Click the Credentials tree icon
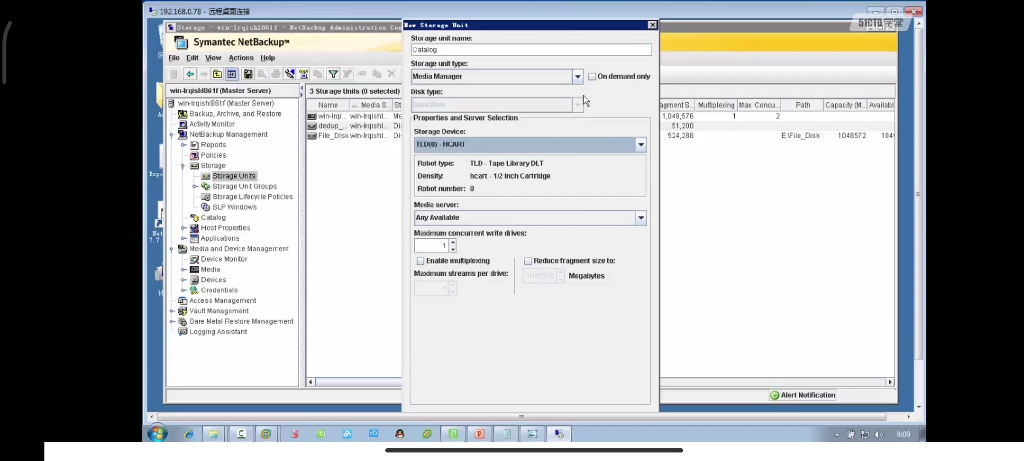 pos(194,291)
